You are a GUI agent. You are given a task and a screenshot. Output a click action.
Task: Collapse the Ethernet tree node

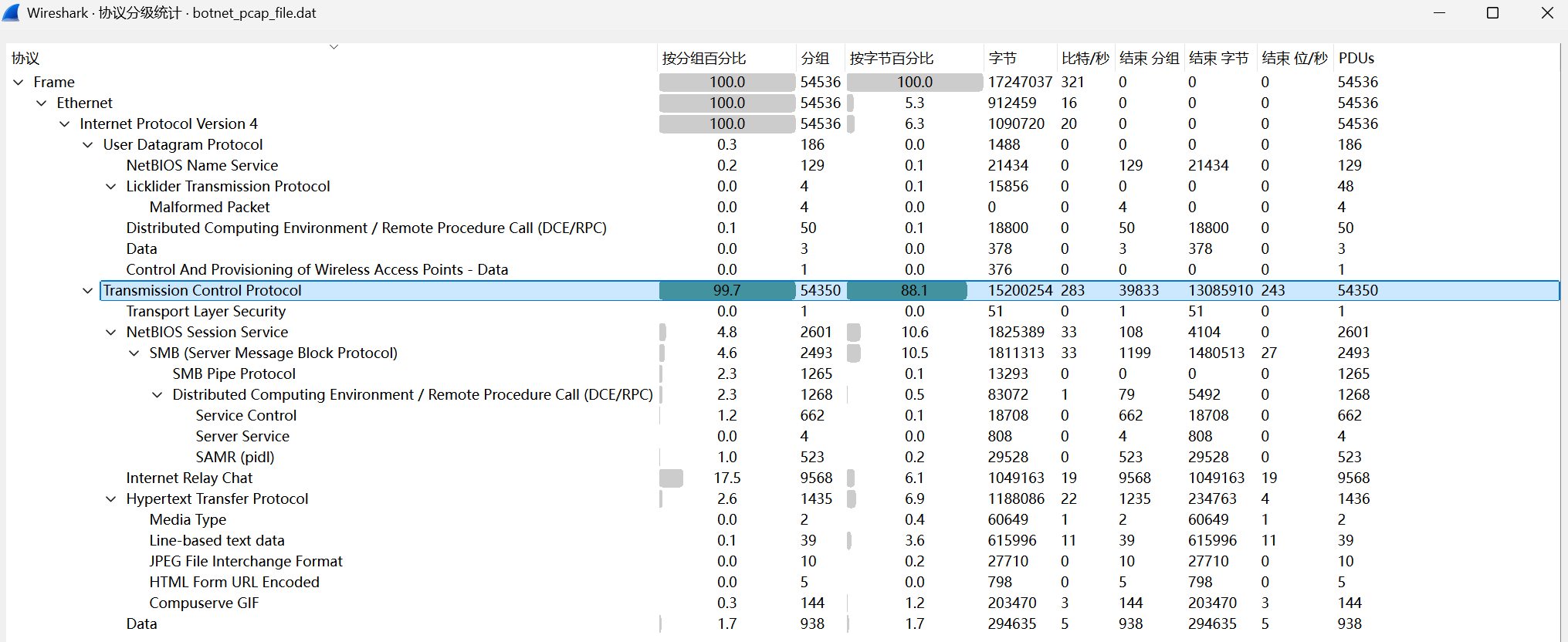coord(42,103)
